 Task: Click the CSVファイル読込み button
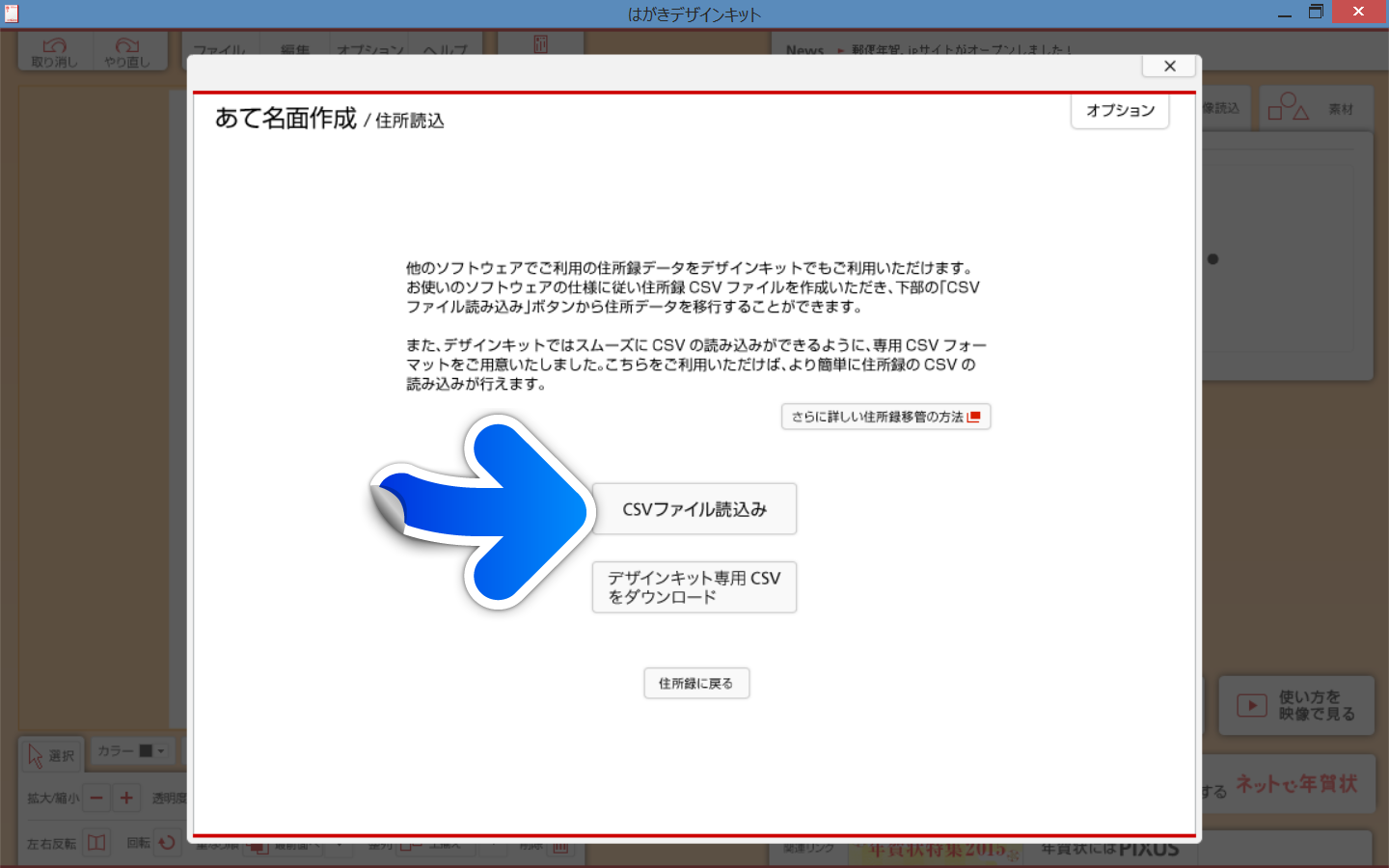(694, 509)
